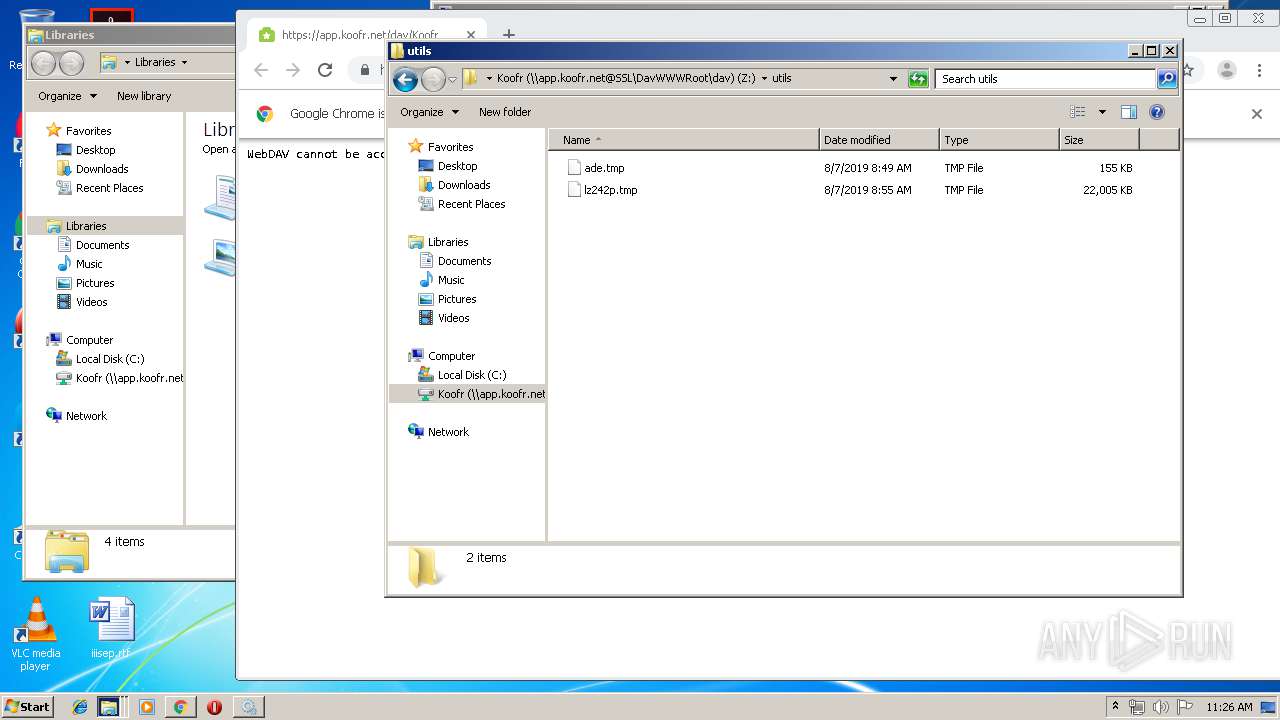
Task: Open a new Chrome tab
Action: [x=508, y=34]
